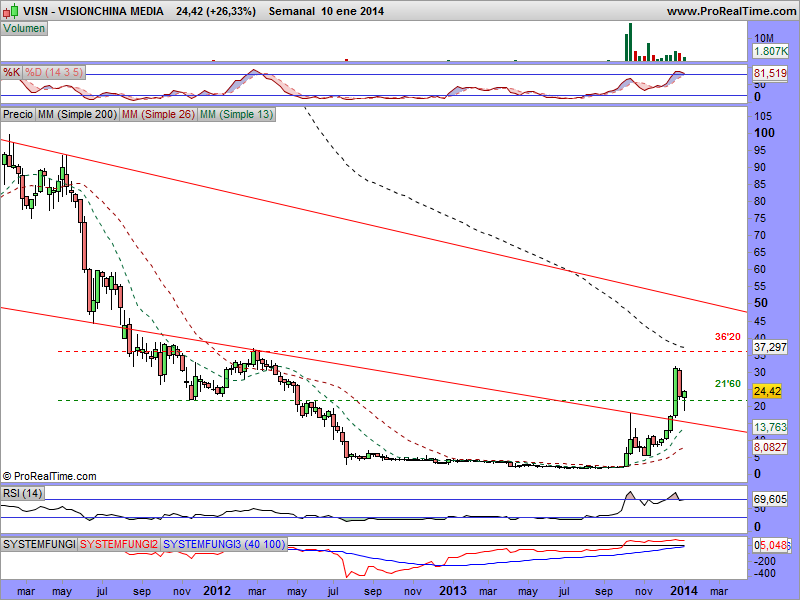Click the 65 level on the price axis

click(760, 252)
